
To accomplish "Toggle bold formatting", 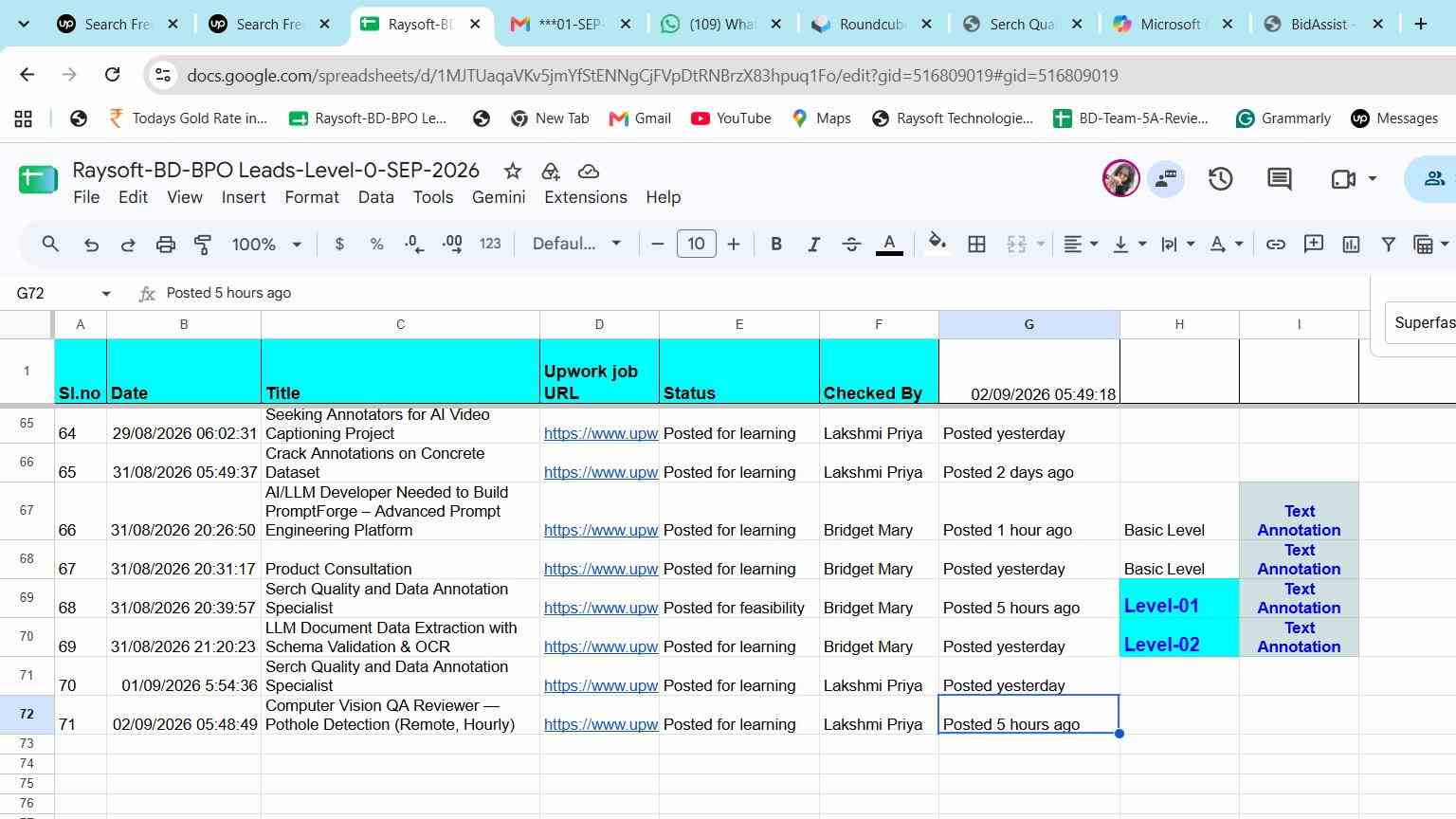I will [776, 245].
